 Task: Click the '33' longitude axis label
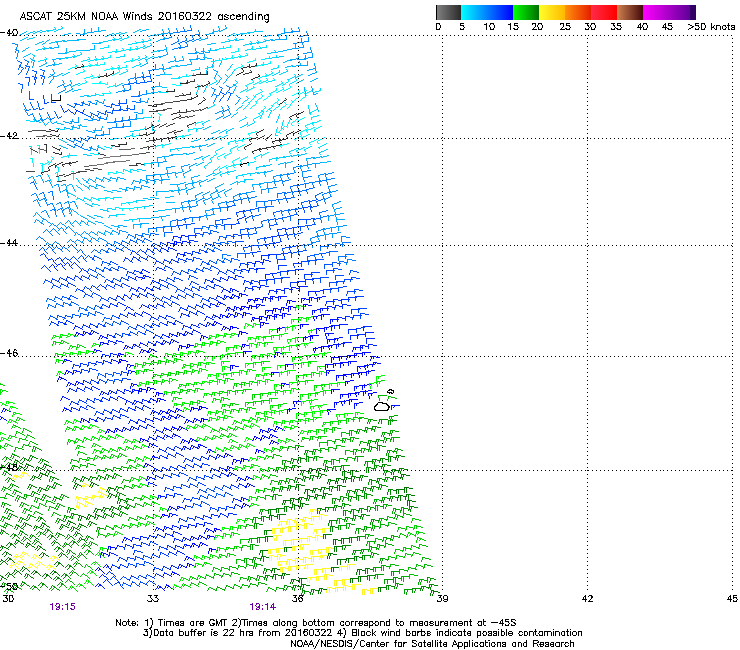pyautogui.click(x=152, y=599)
